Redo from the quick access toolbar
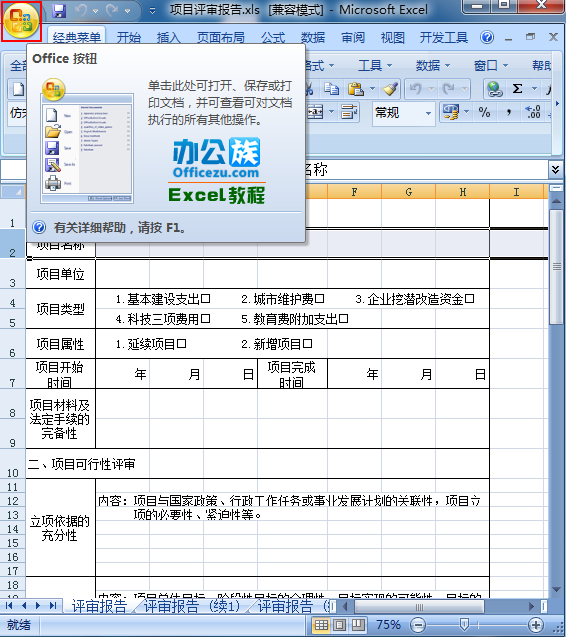 (x=112, y=11)
